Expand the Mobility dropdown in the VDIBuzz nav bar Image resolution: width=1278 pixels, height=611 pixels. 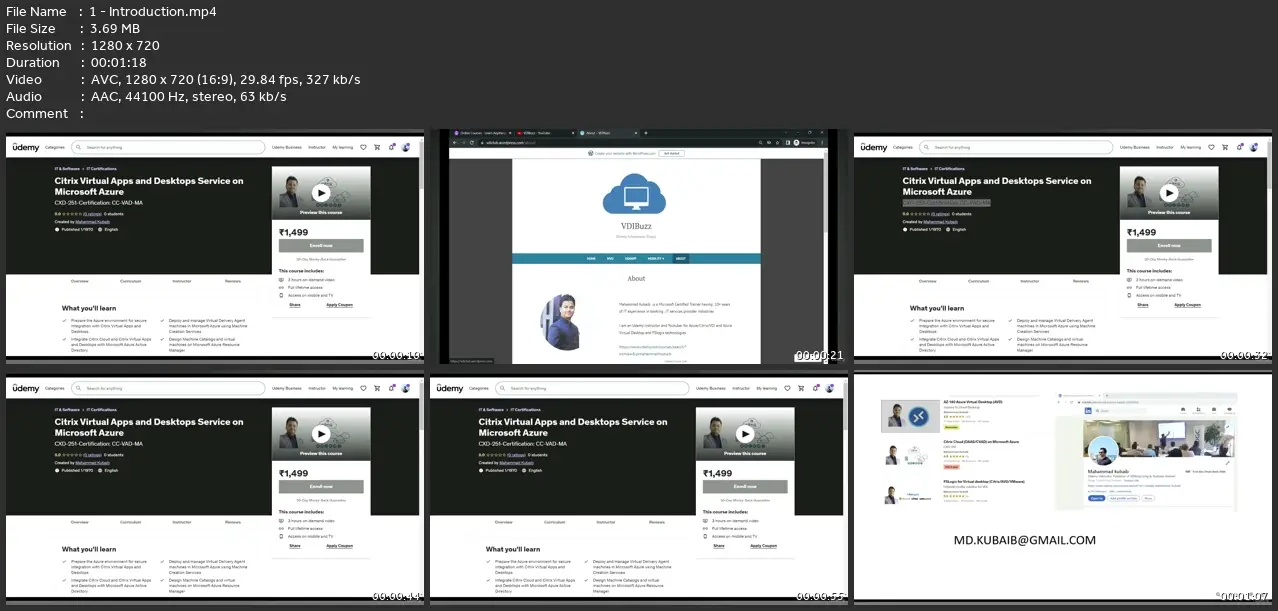(x=657, y=258)
